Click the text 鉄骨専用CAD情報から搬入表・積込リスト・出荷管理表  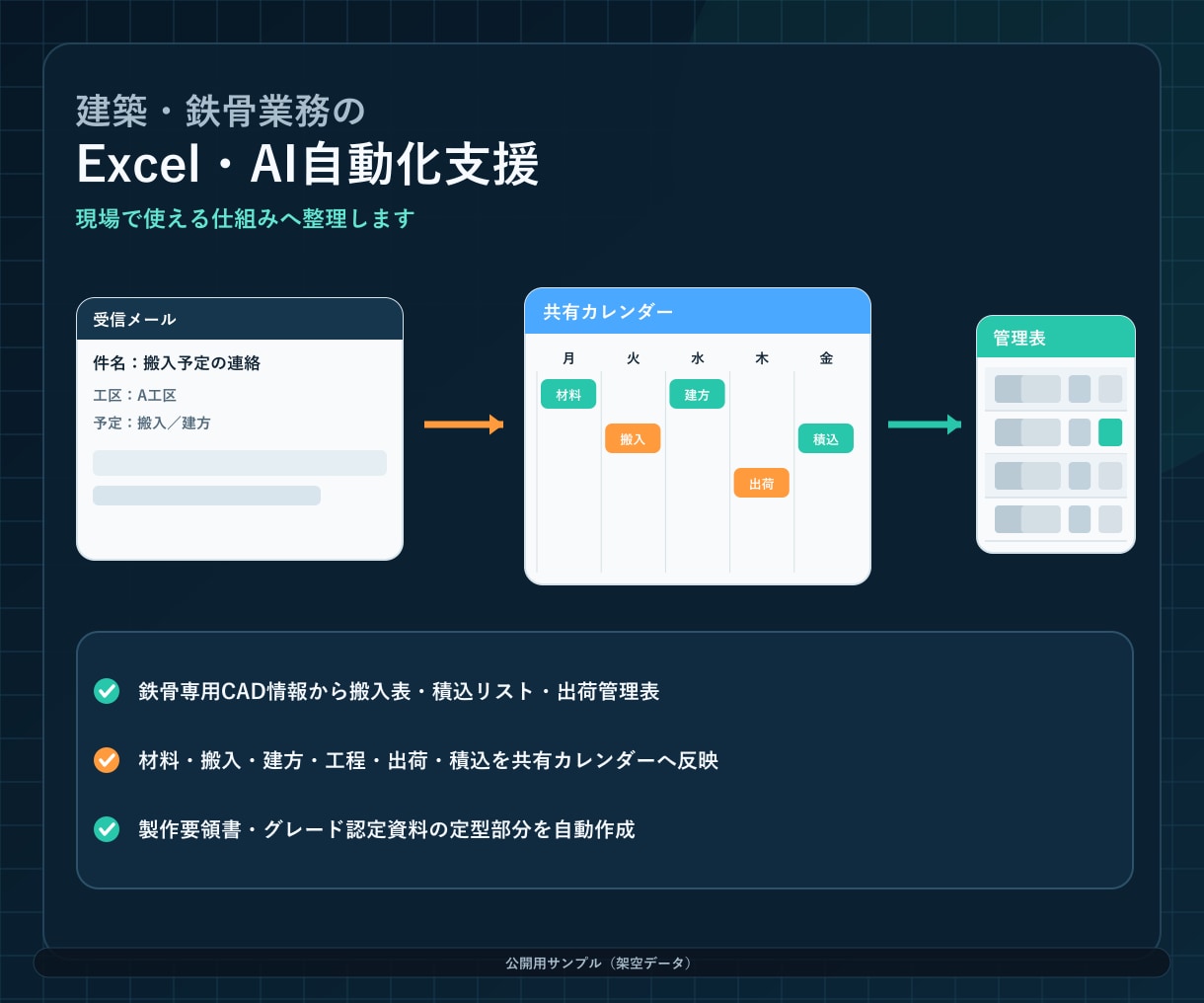(x=399, y=691)
